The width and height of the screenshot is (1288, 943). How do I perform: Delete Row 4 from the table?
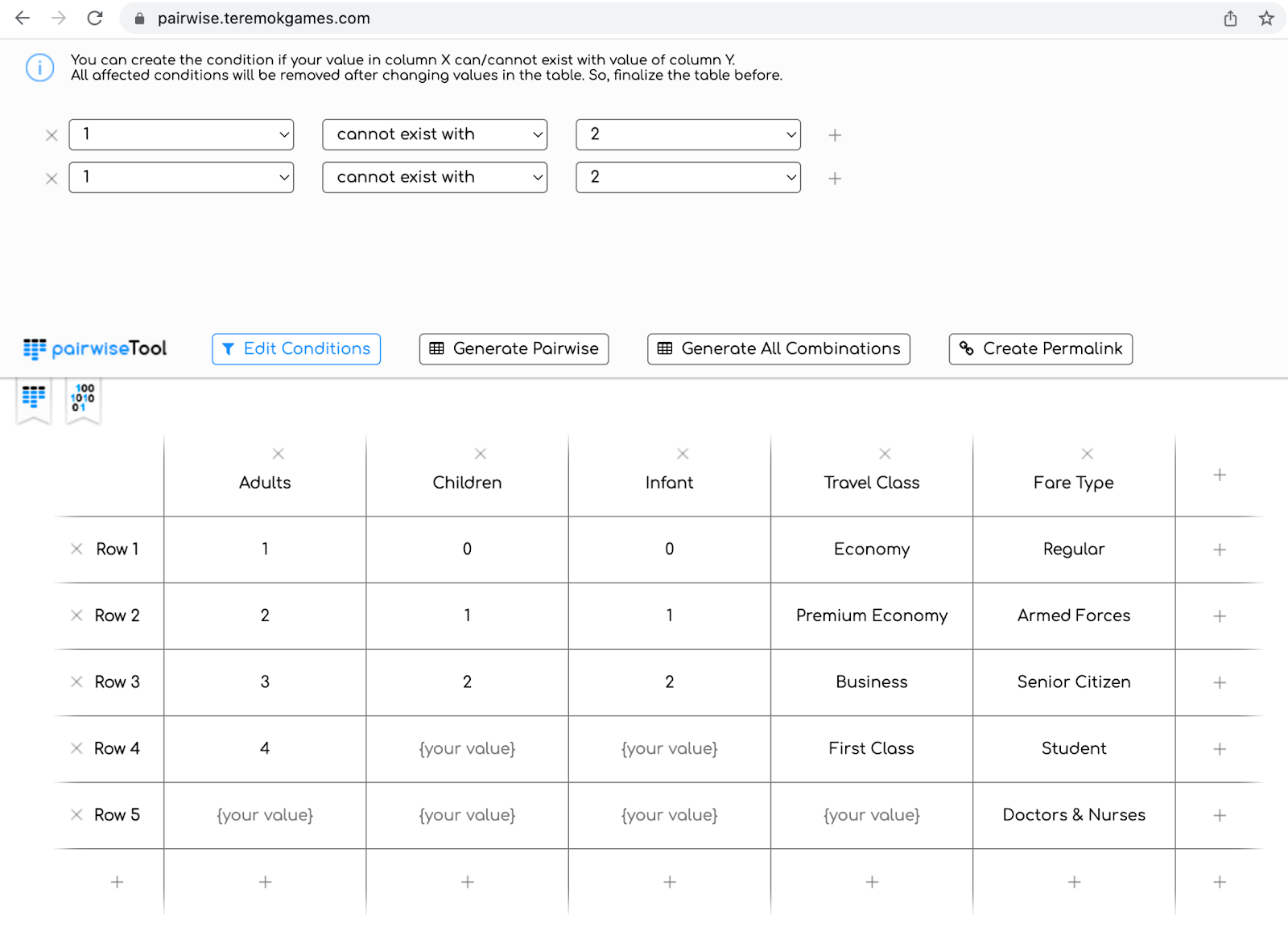[x=76, y=748]
